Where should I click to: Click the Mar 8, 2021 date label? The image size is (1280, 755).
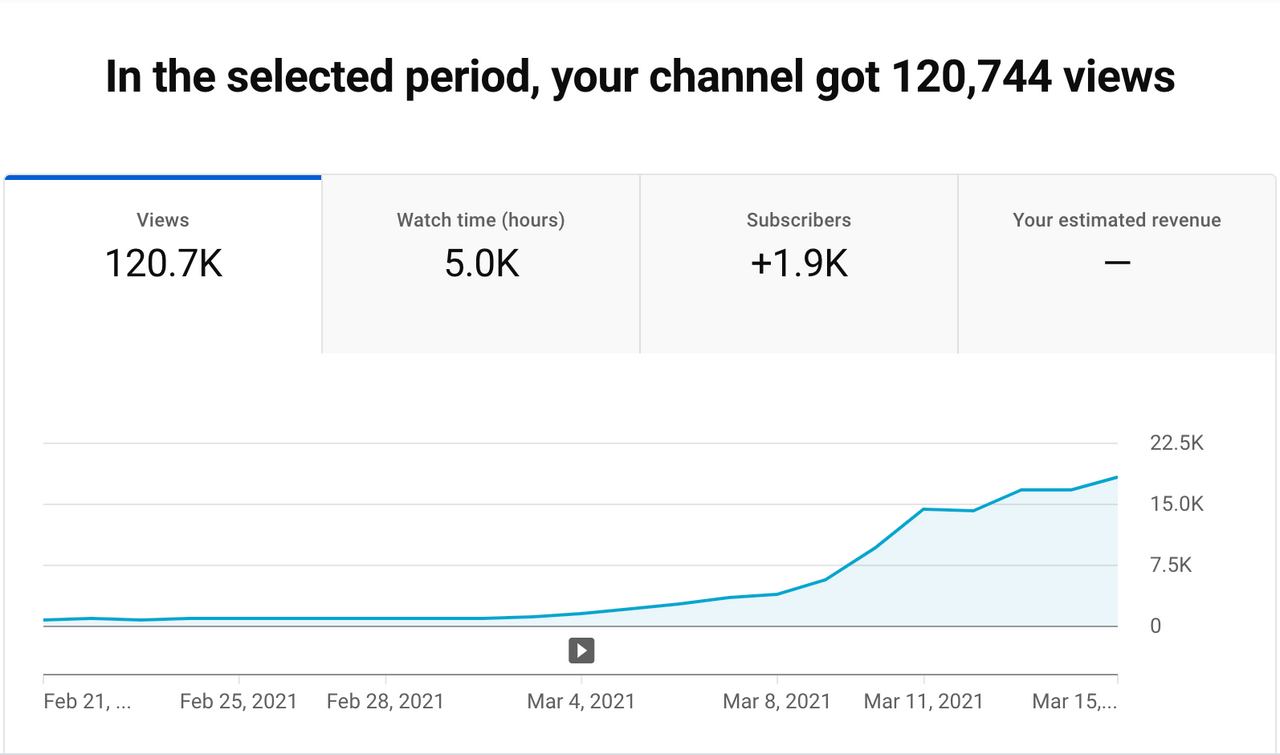[777, 701]
